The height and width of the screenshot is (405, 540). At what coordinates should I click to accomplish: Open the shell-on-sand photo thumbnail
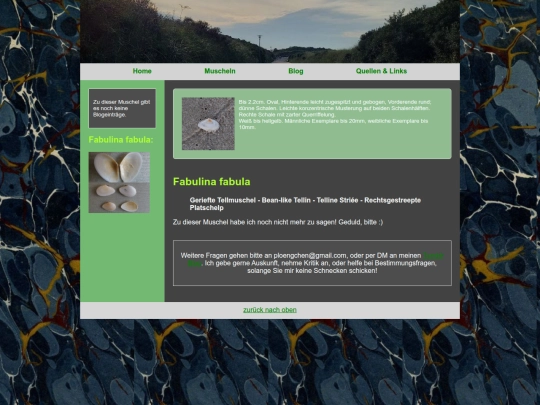208,124
